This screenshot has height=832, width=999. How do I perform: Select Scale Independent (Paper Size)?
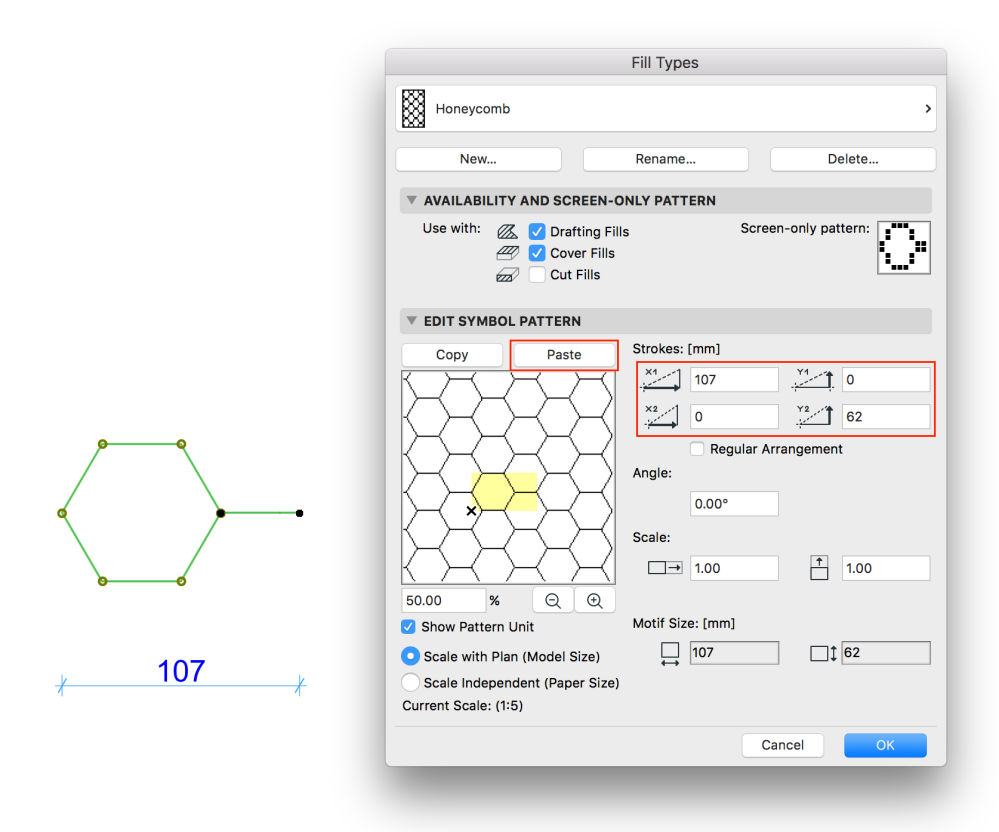tap(410, 682)
